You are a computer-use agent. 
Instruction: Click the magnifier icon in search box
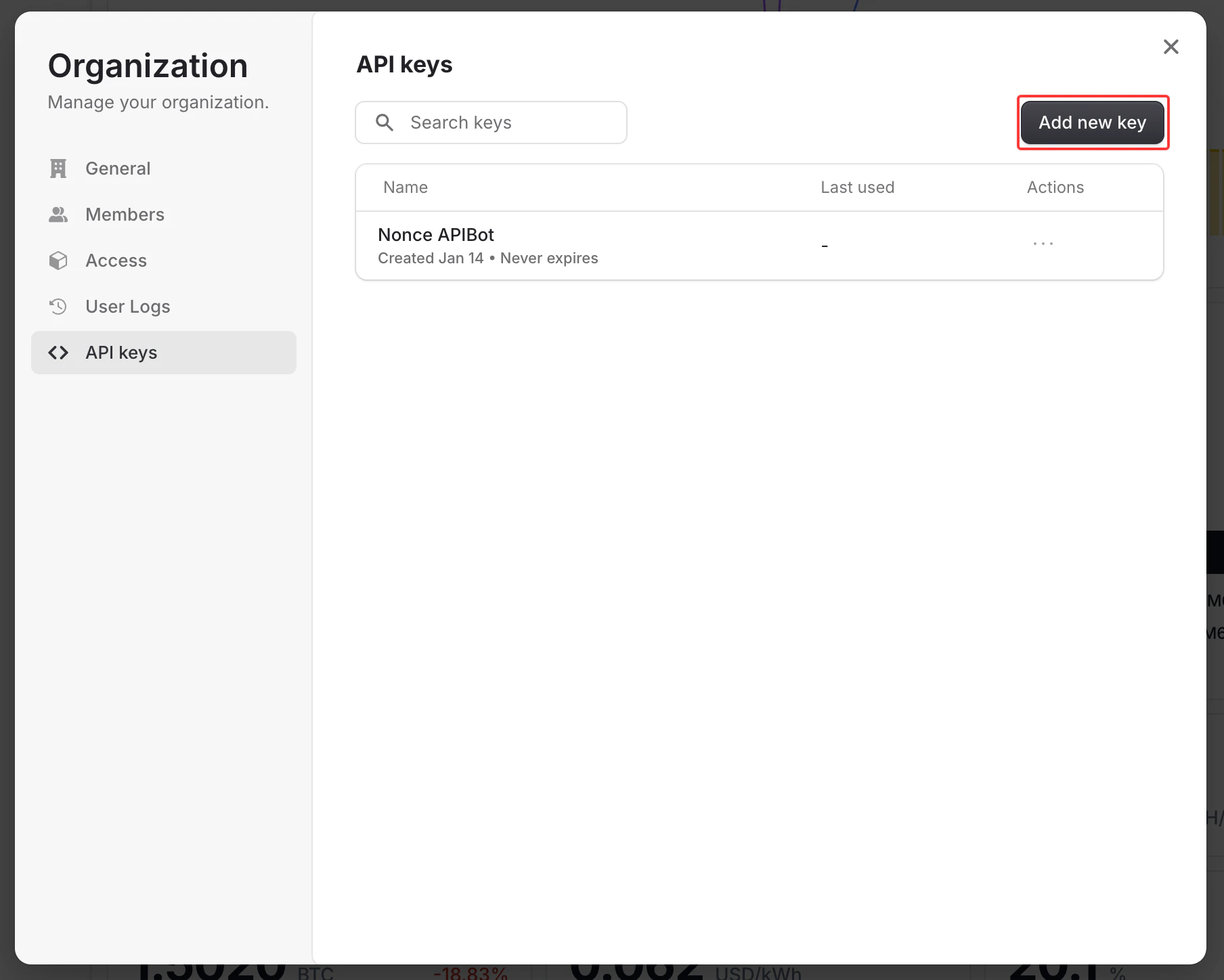click(x=385, y=122)
